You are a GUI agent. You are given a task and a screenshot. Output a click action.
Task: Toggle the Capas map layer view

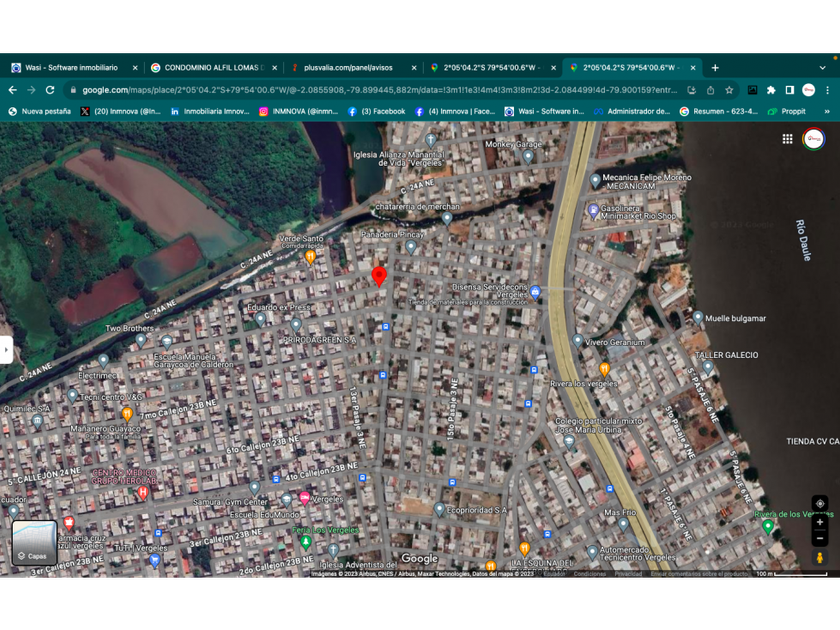[34, 542]
